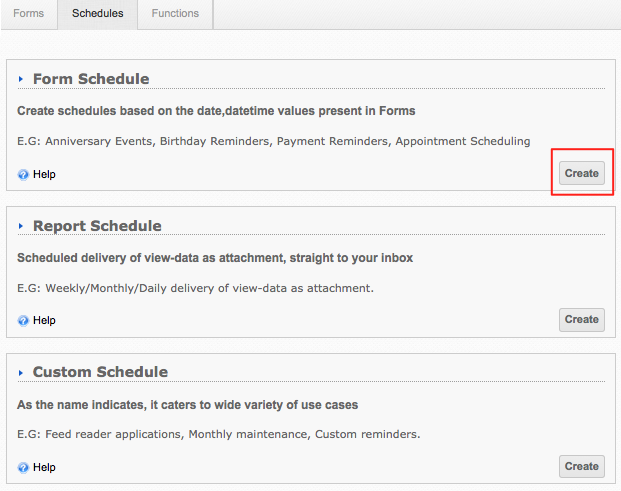Image resolution: width=621 pixels, height=491 pixels.
Task: Hit Create in the Custom Schedule section
Action: point(581,466)
